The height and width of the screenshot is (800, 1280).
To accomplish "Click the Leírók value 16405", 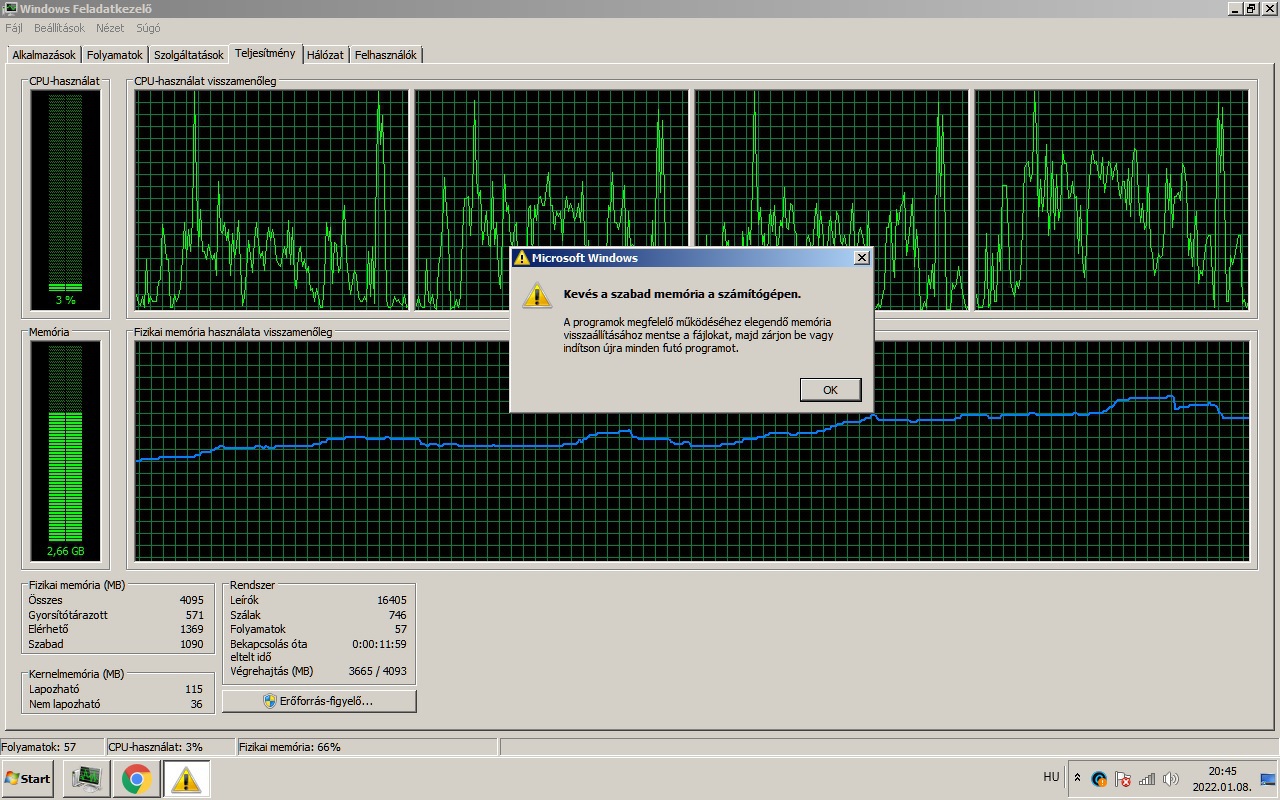I will [391, 600].
